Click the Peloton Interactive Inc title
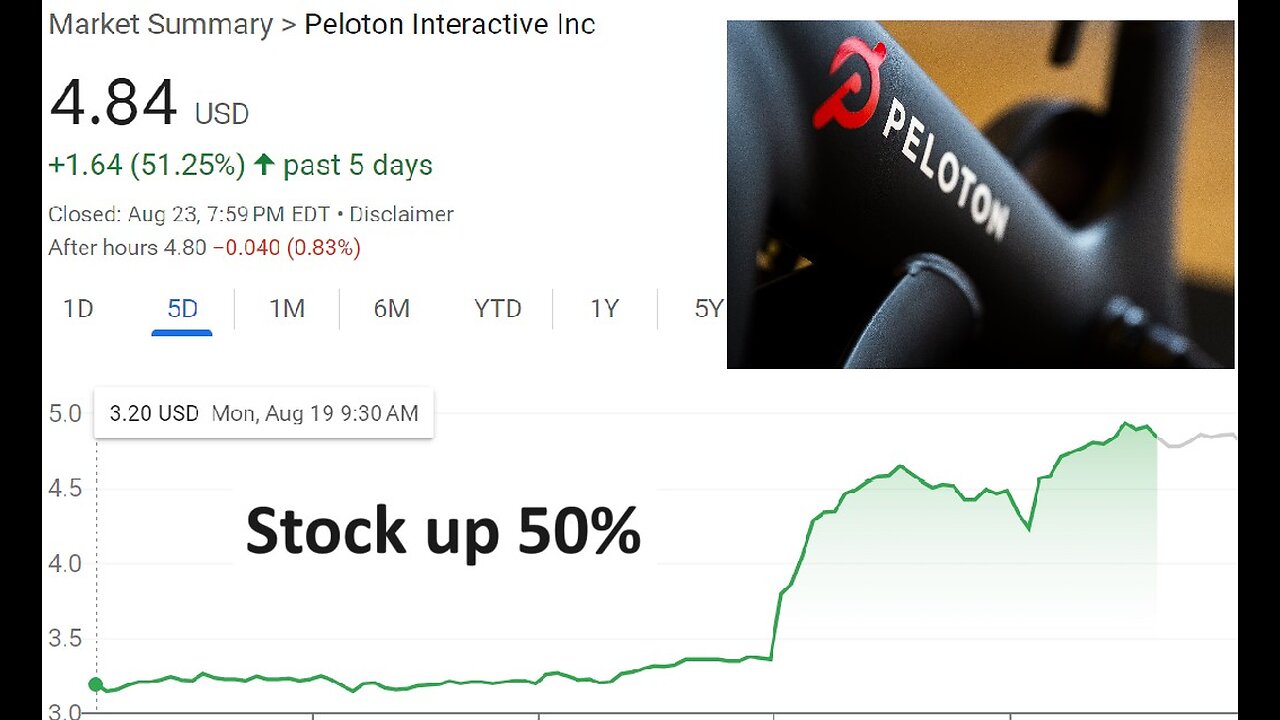 (449, 24)
